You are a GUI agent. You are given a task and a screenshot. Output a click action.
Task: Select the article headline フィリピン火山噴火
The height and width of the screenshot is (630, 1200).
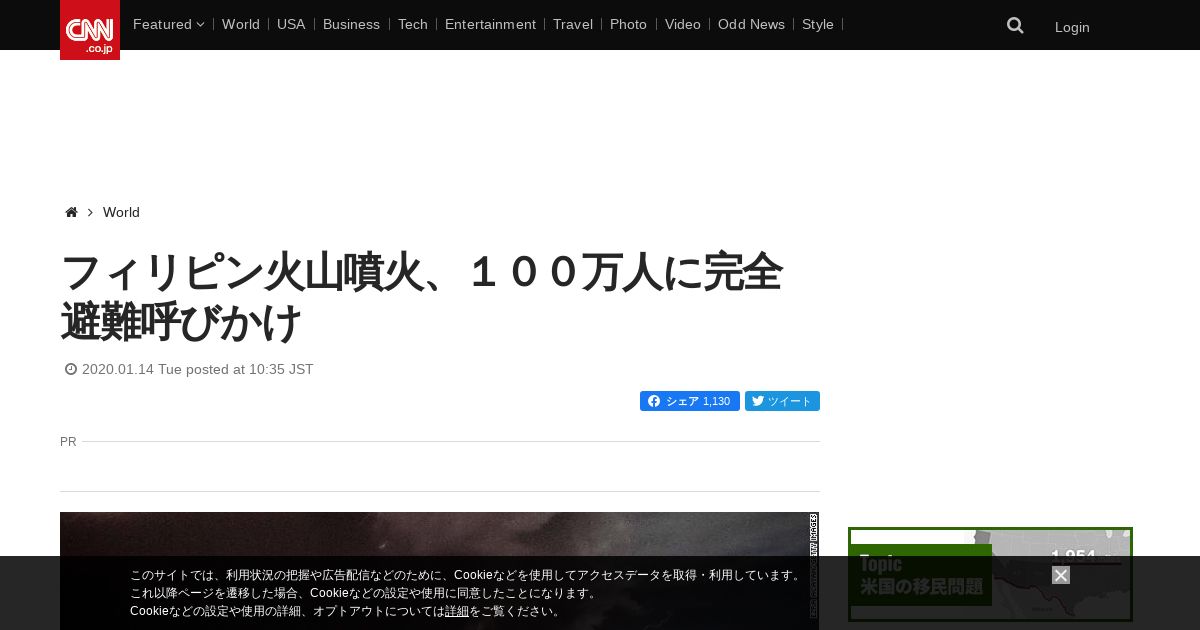421,298
